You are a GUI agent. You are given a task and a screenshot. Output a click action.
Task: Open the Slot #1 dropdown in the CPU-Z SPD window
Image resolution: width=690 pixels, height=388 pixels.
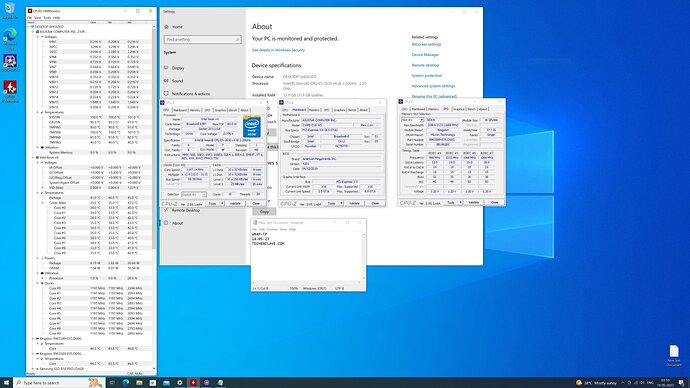click(412, 120)
